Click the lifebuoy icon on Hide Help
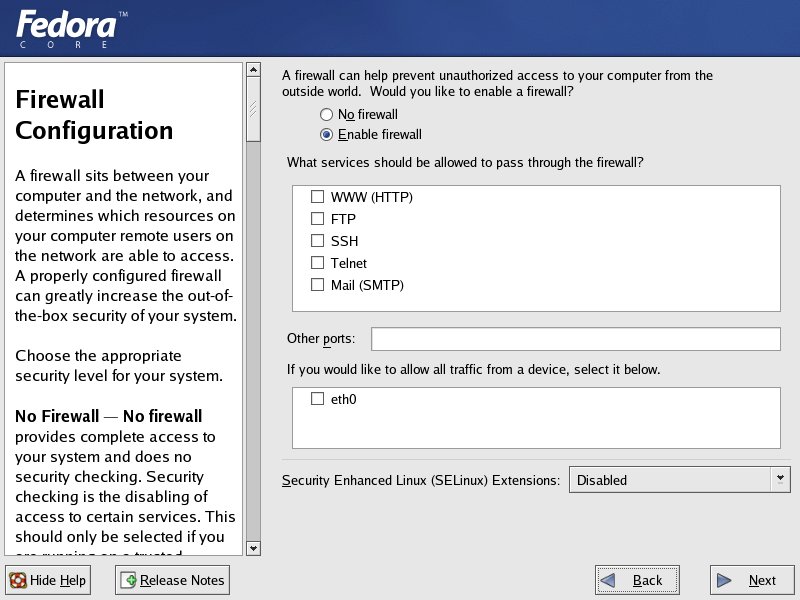 pos(18,581)
